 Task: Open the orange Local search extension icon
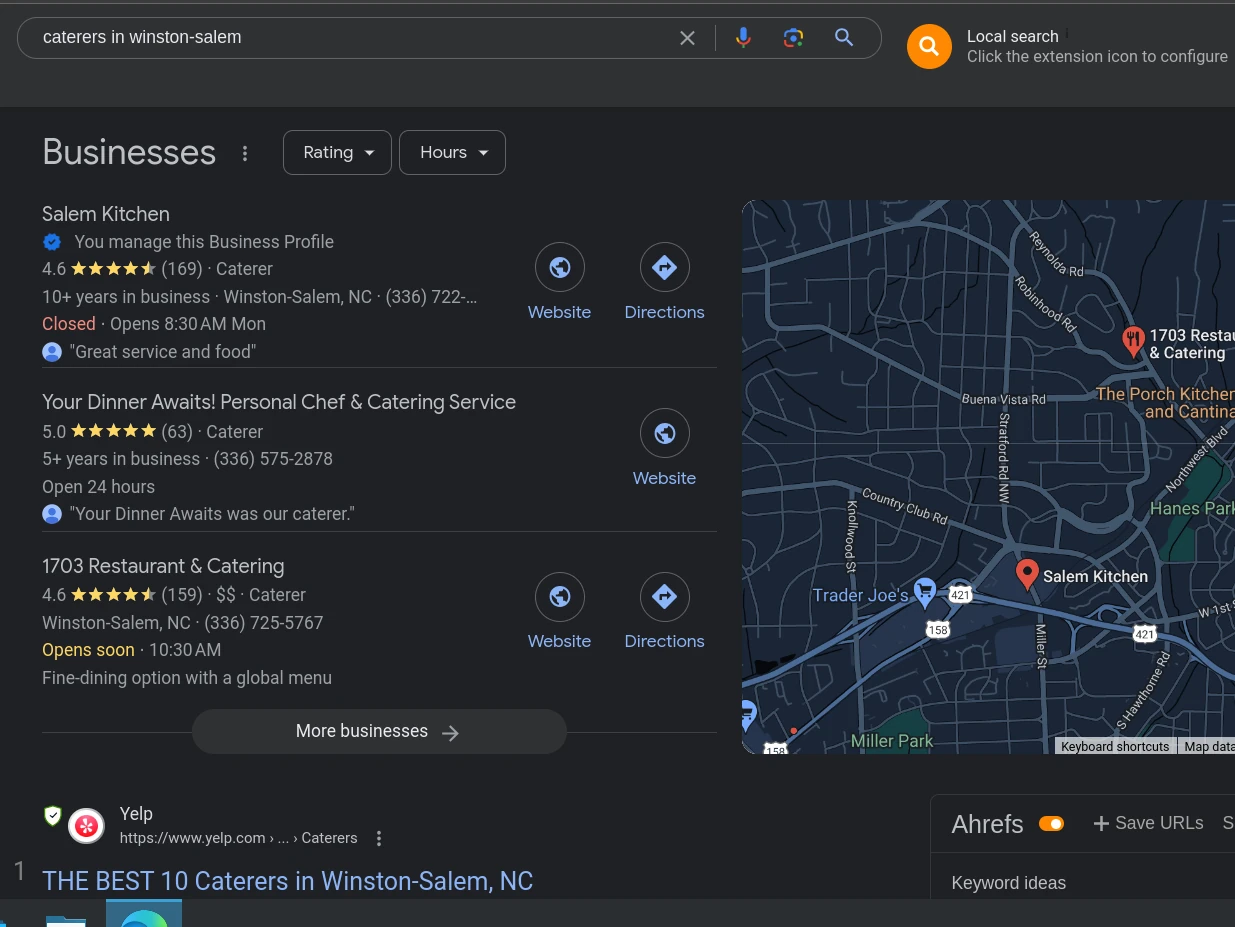pos(929,46)
